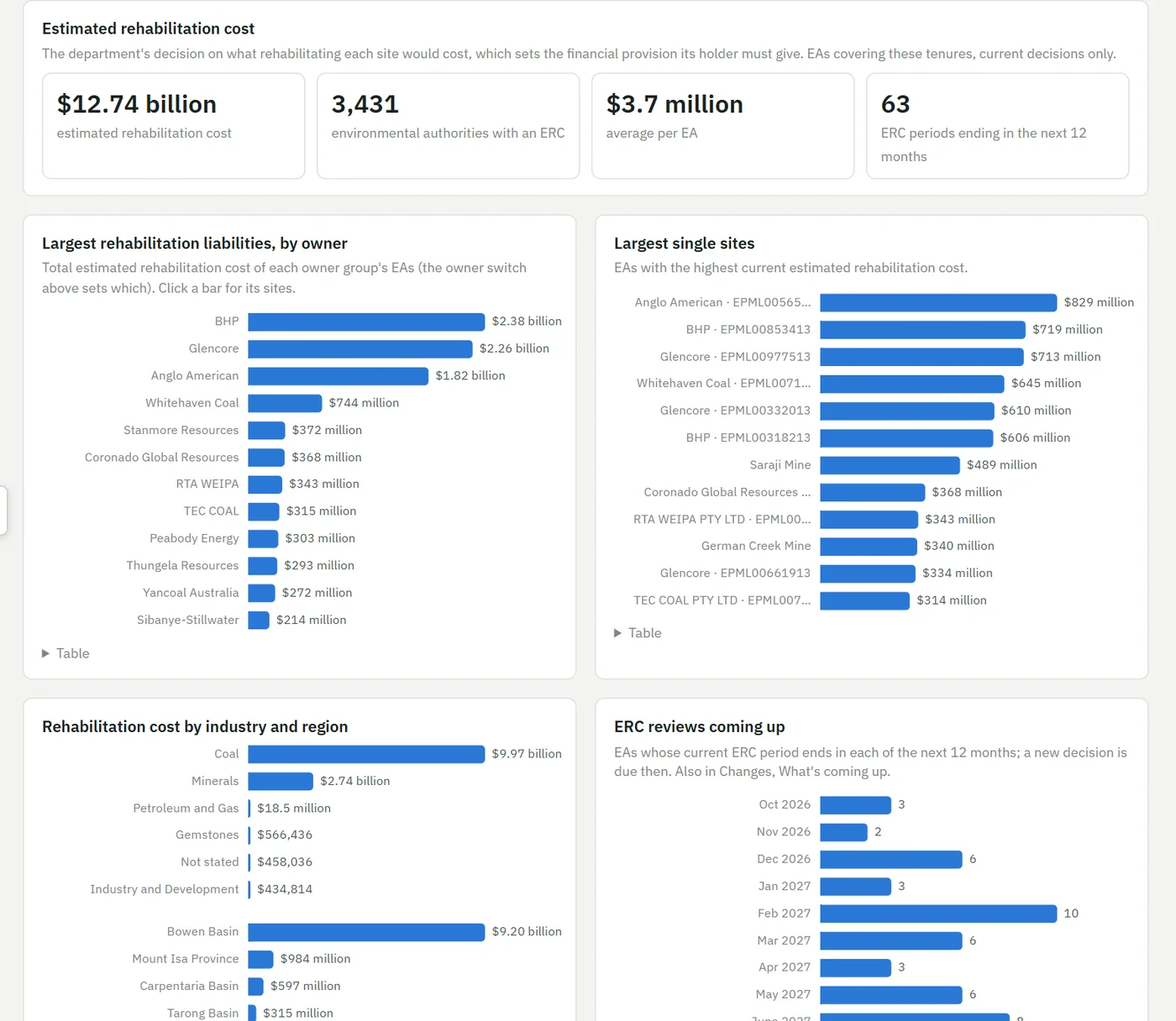
Task: Click the "Petroleum and Gas" label
Action: pyautogui.click(x=186, y=808)
